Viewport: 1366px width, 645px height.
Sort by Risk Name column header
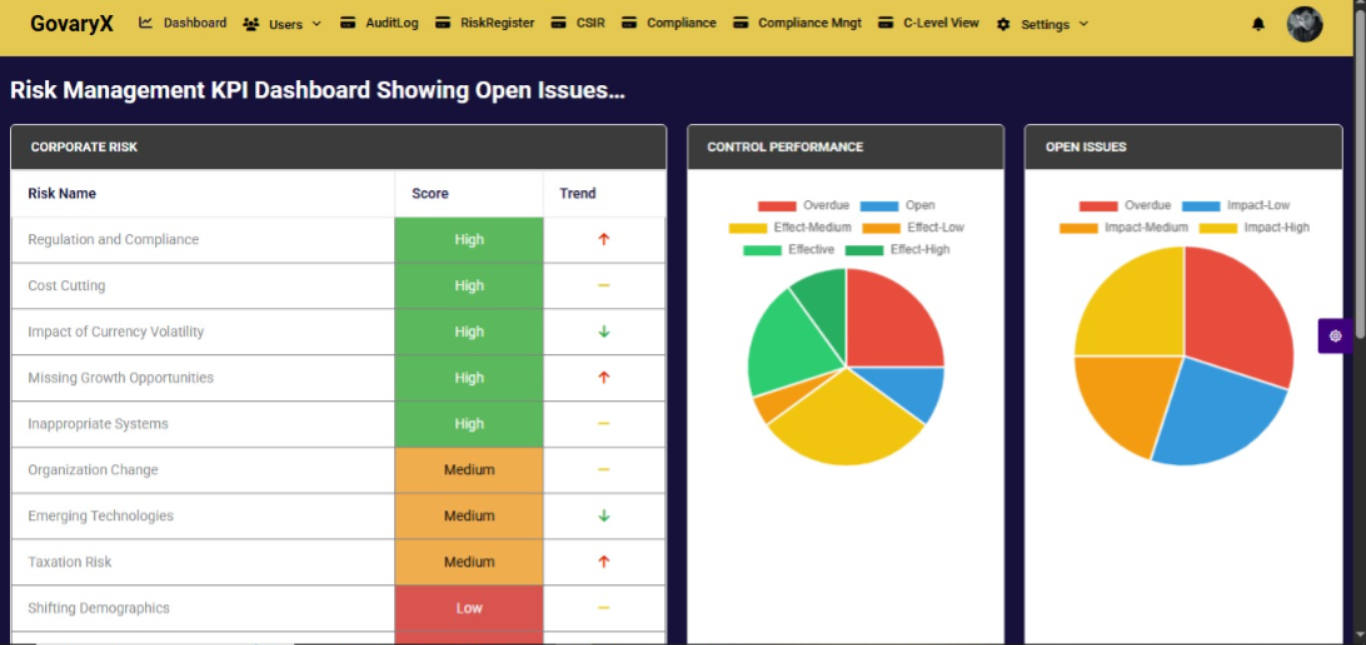[x=62, y=193]
